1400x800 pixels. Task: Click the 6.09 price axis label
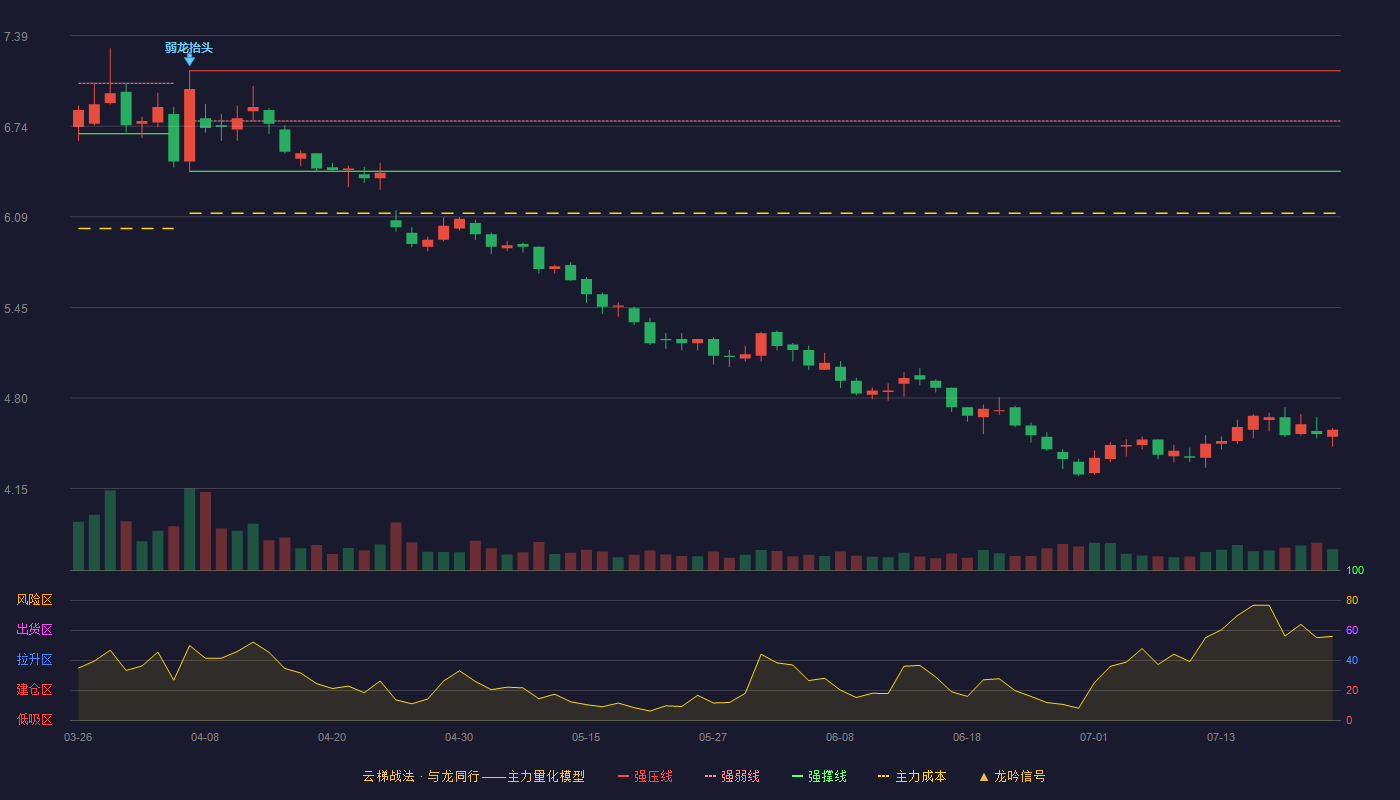16,218
